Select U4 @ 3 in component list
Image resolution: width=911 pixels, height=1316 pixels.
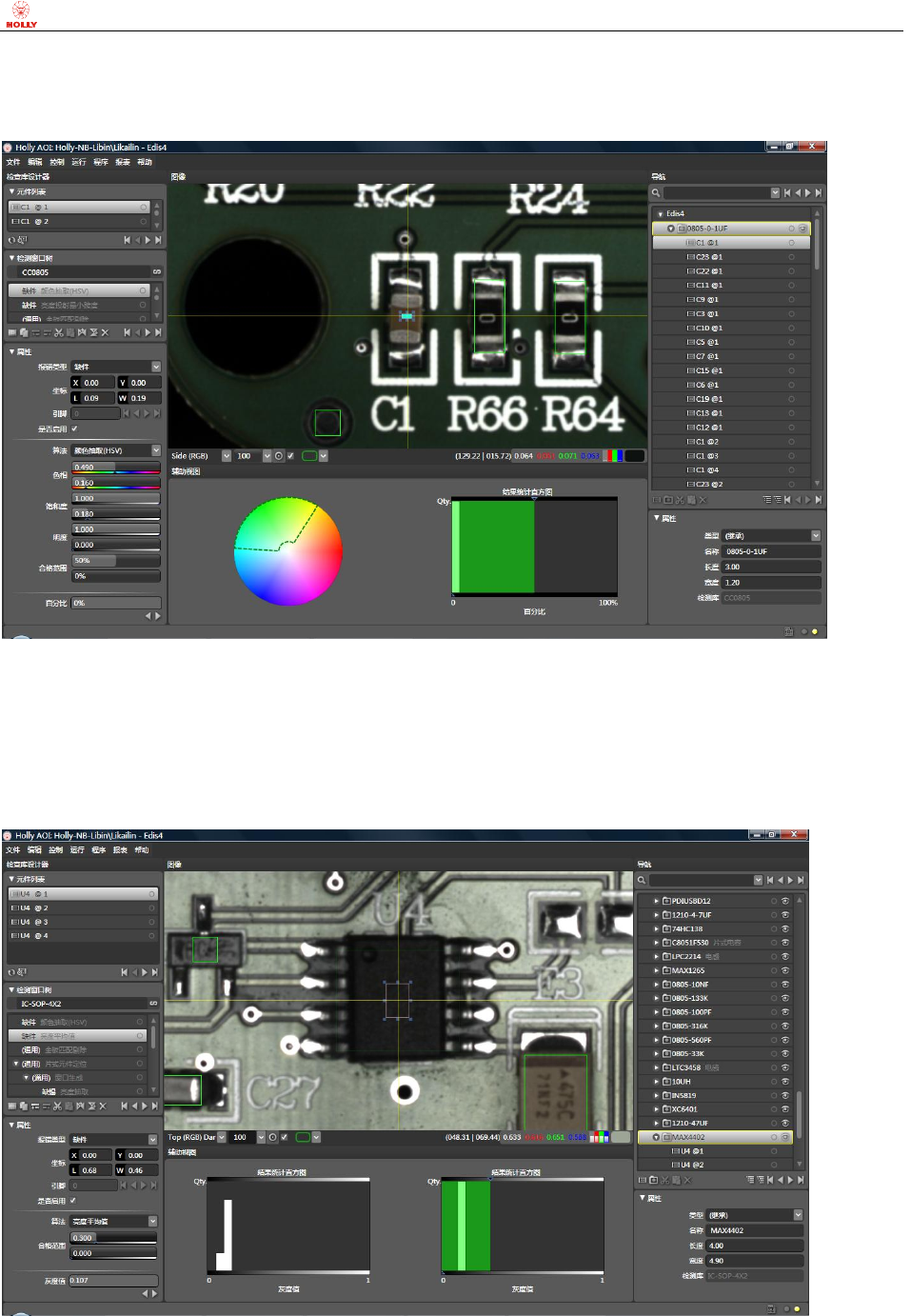(x=83, y=922)
